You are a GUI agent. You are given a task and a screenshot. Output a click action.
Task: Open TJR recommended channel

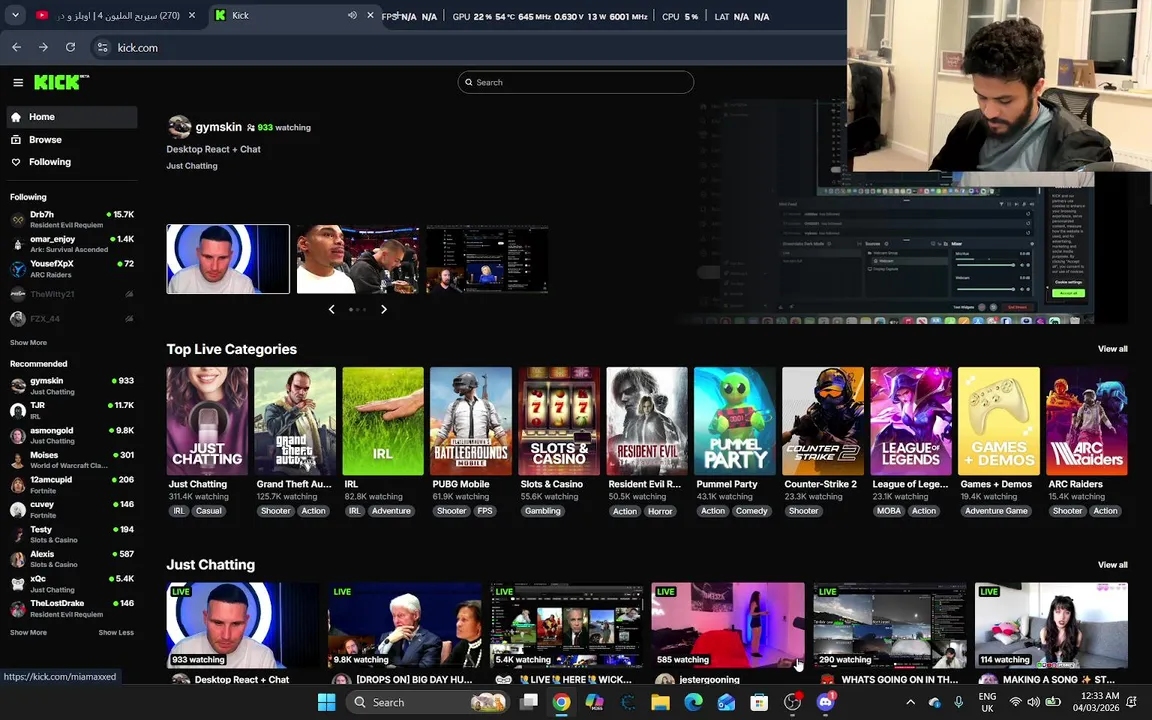click(x=72, y=410)
